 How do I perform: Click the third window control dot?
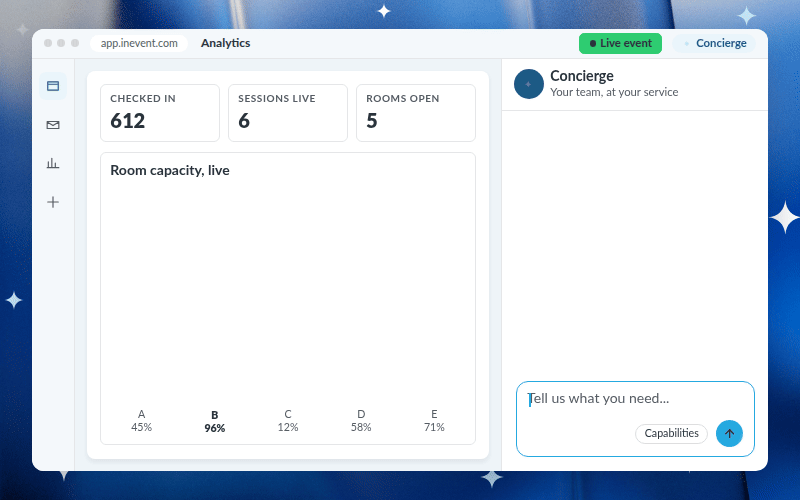coord(75,43)
